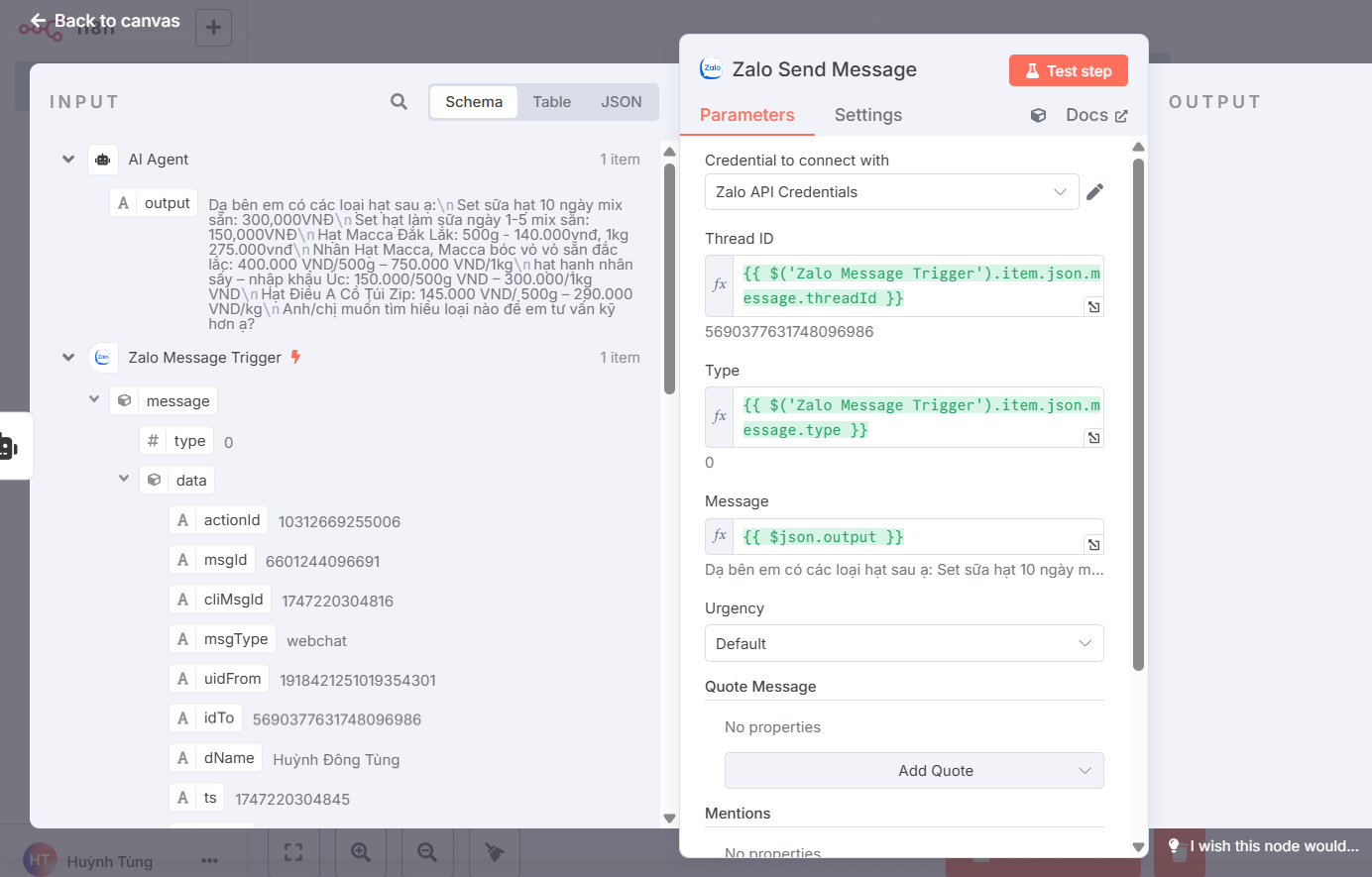This screenshot has height=877, width=1372.
Task: Zoom in on the canvas
Action: [x=361, y=852]
